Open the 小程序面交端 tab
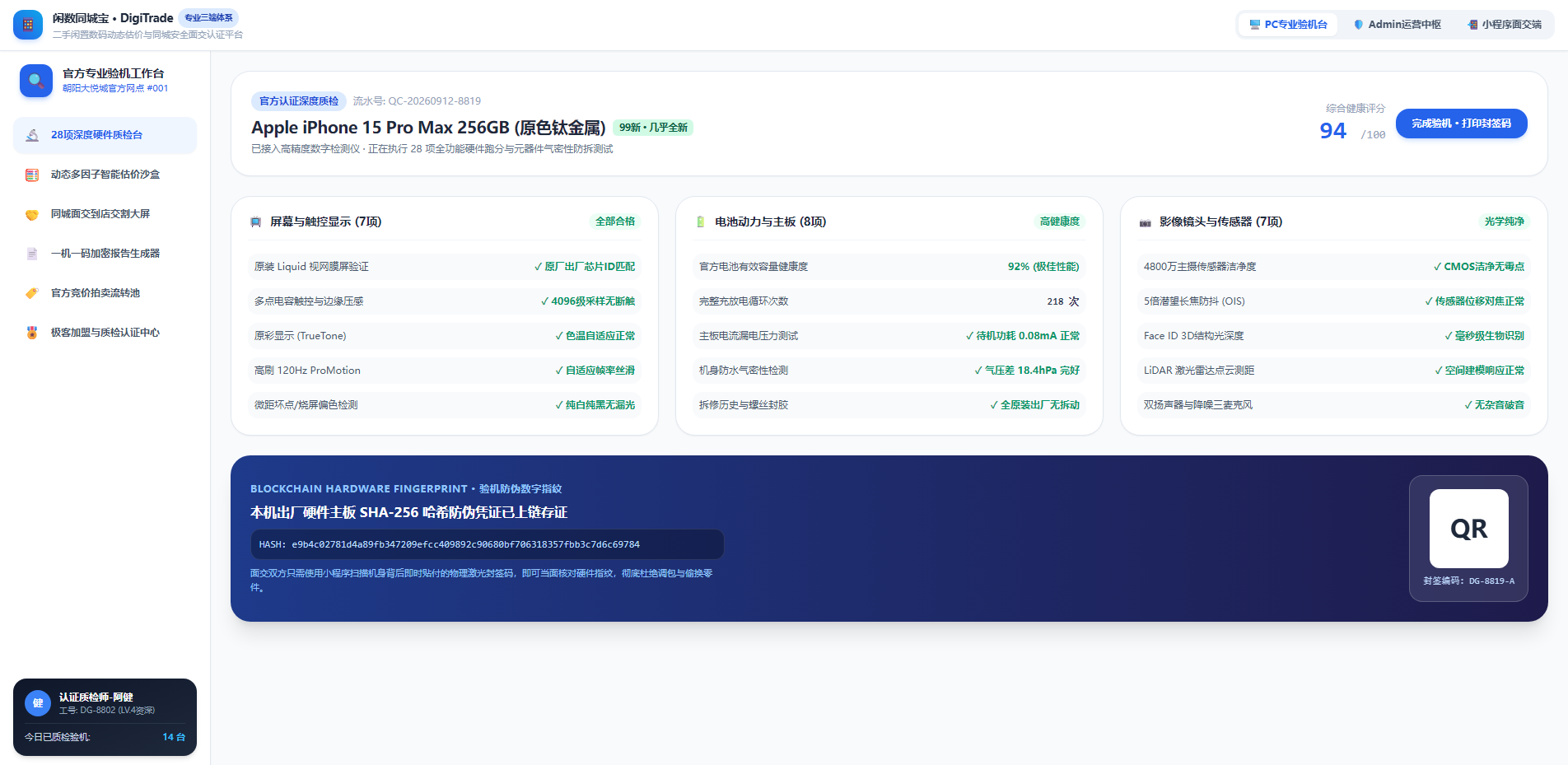The image size is (1568, 765). click(1505, 25)
